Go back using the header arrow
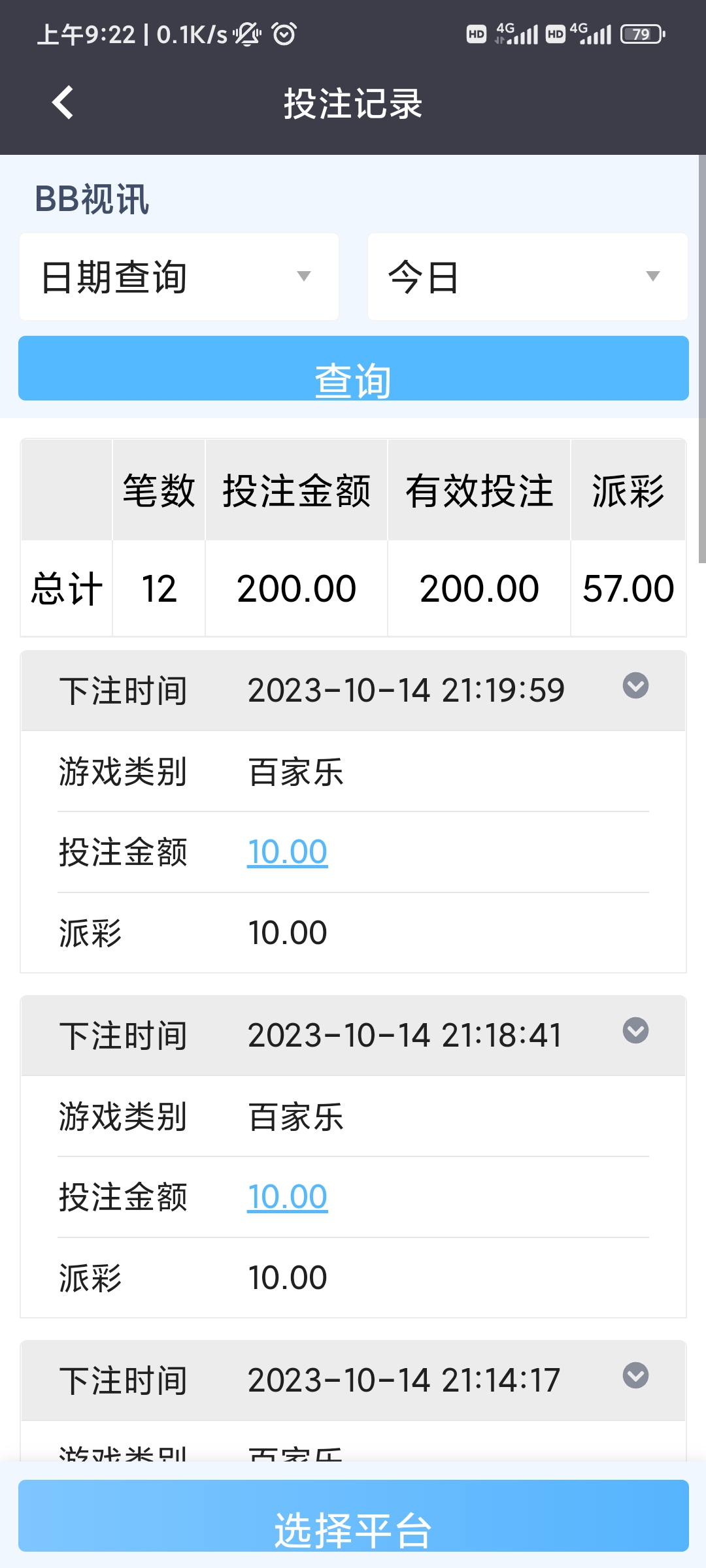The image size is (706, 1568). 63,103
